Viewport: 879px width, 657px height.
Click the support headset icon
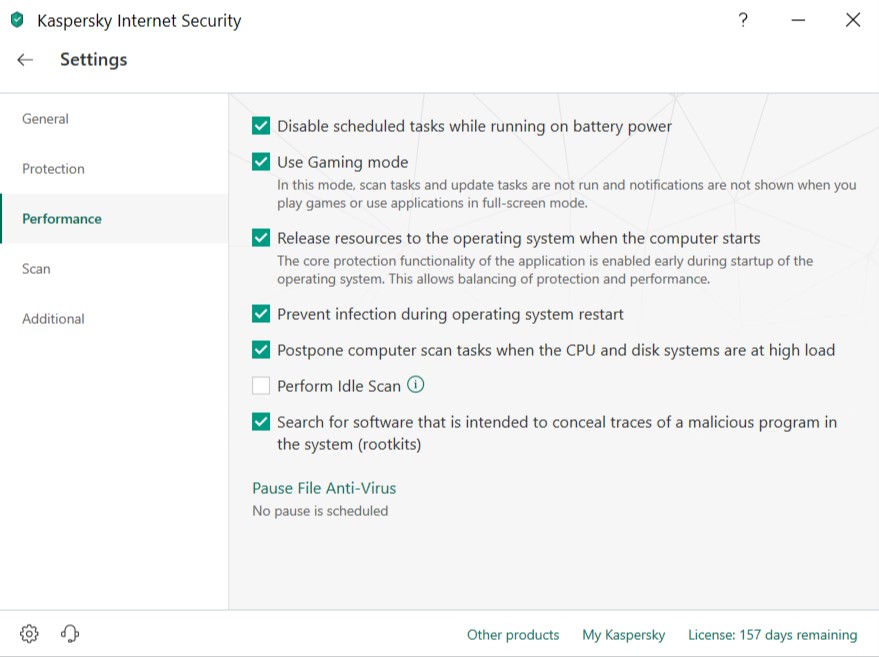70,633
